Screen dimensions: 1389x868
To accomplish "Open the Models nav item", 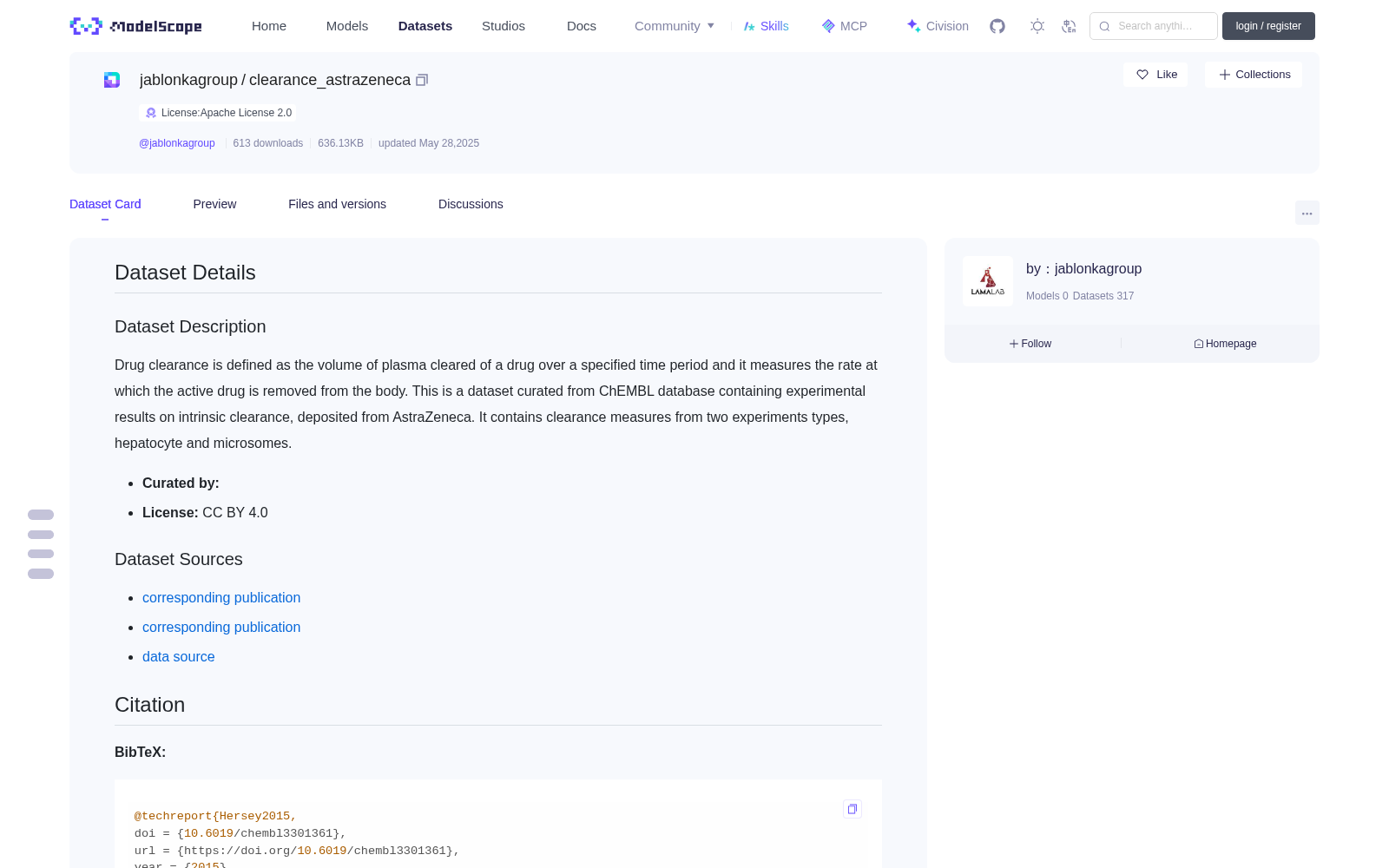I will pos(347,26).
